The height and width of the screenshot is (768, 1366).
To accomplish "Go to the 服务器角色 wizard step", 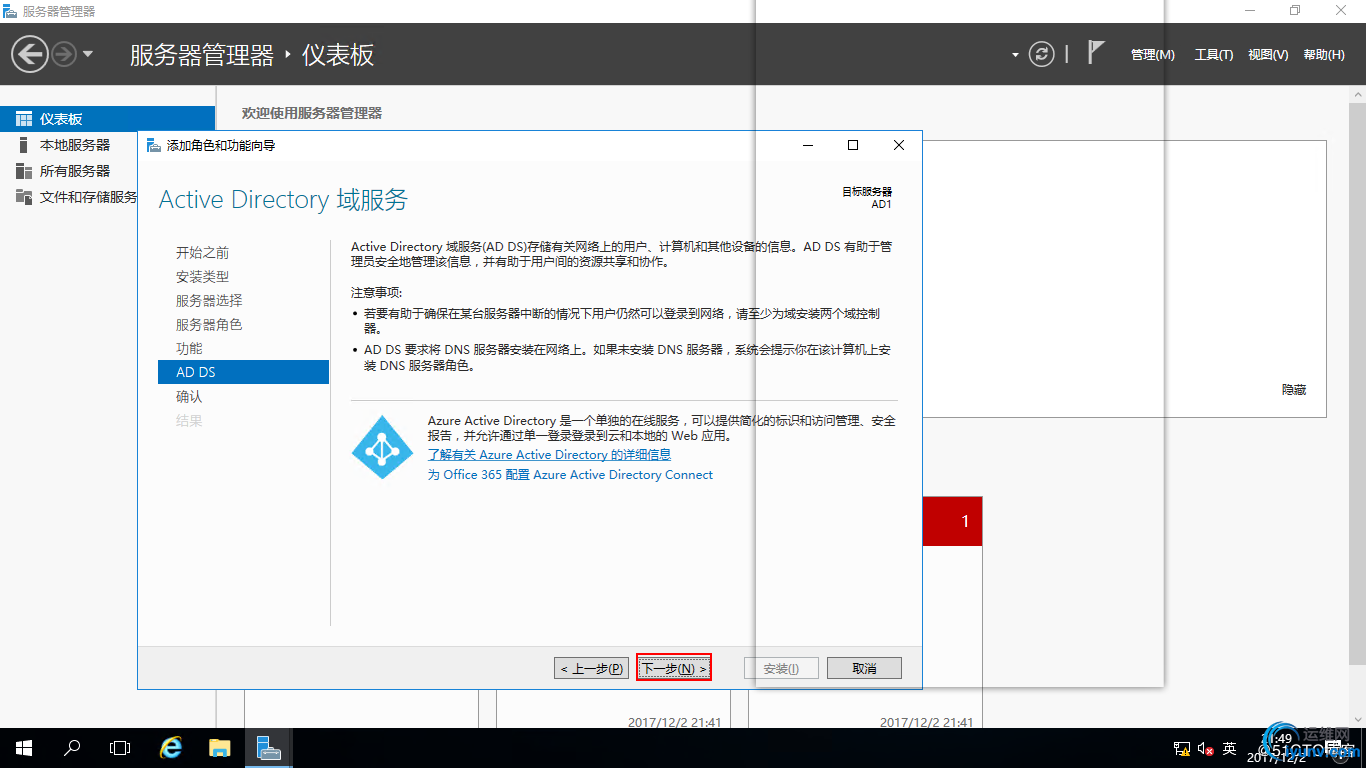I will click(x=209, y=325).
